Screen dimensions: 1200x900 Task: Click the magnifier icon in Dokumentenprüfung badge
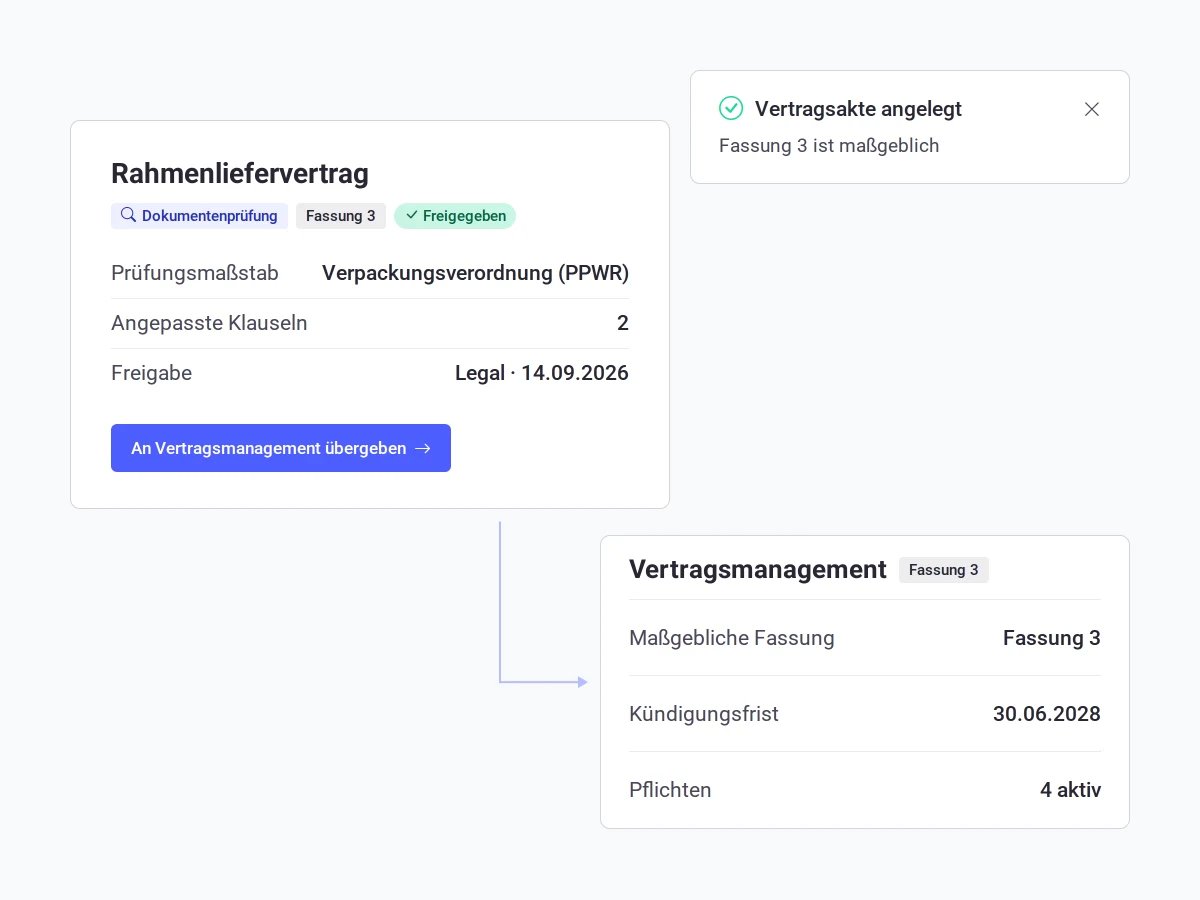128,215
